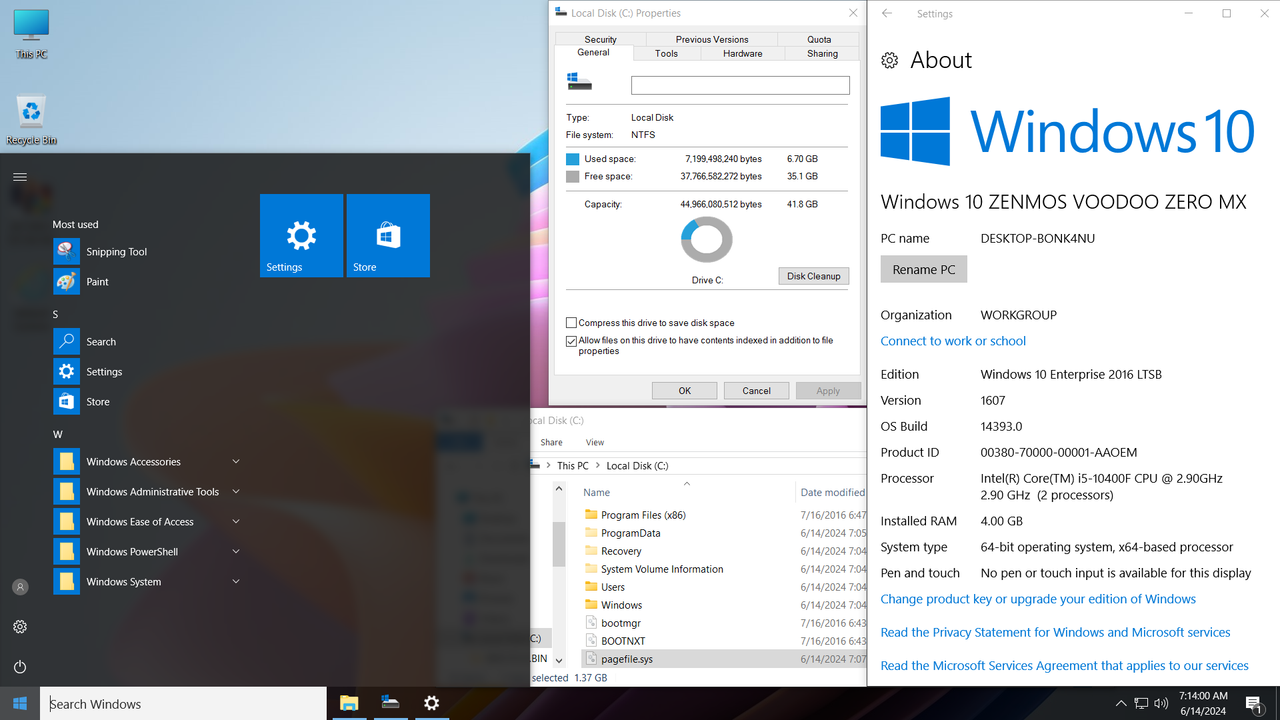Click the user account icon in Start
Image resolution: width=1280 pixels, height=720 pixels.
[20, 587]
